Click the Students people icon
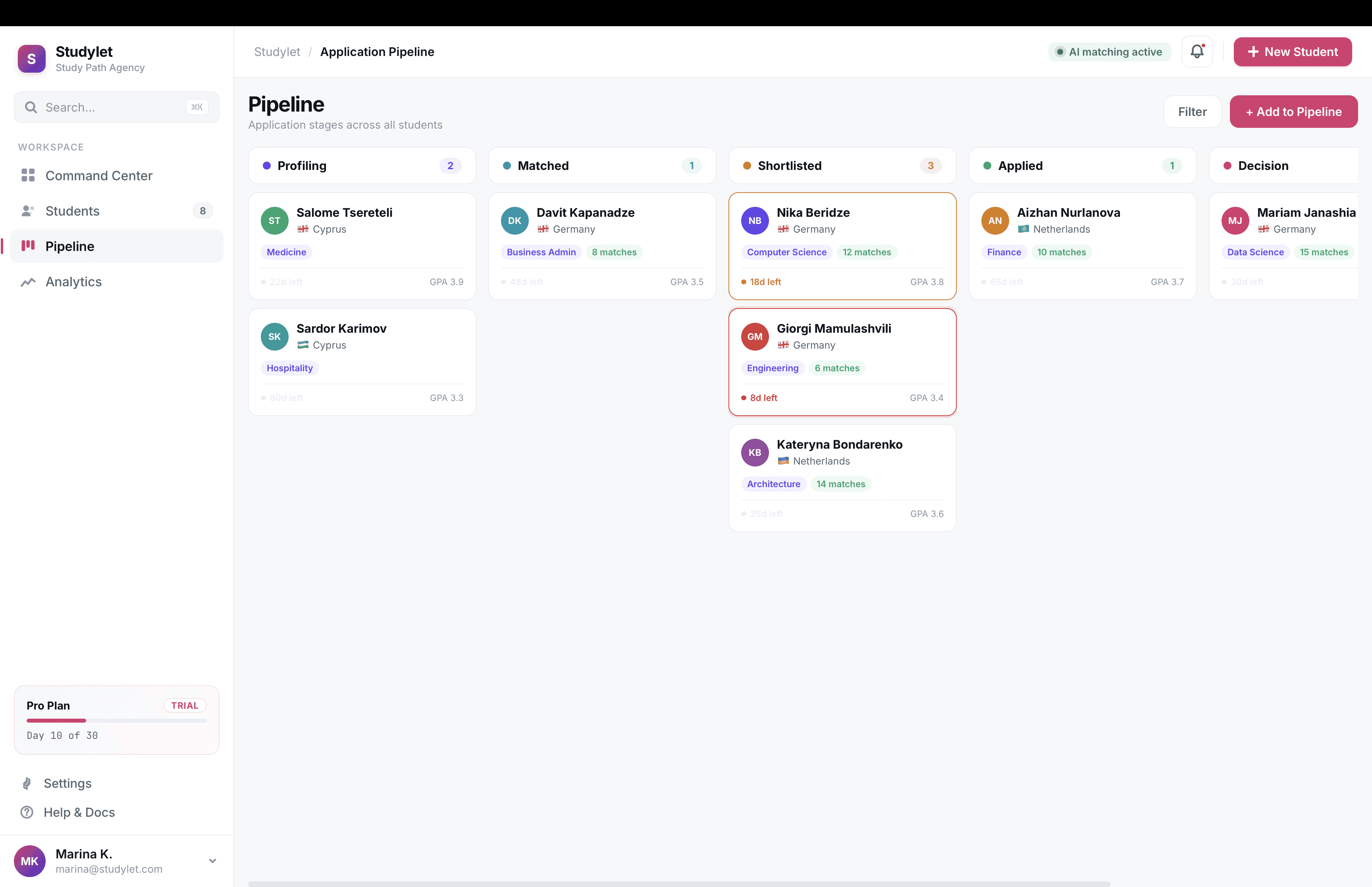This screenshot has width=1372, height=887. (x=28, y=211)
